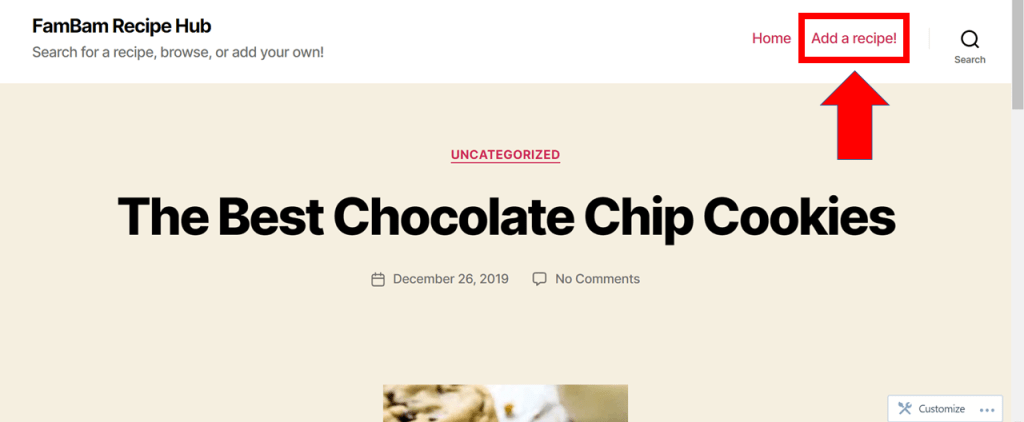Click the vertical divider left of Search

(929, 39)
